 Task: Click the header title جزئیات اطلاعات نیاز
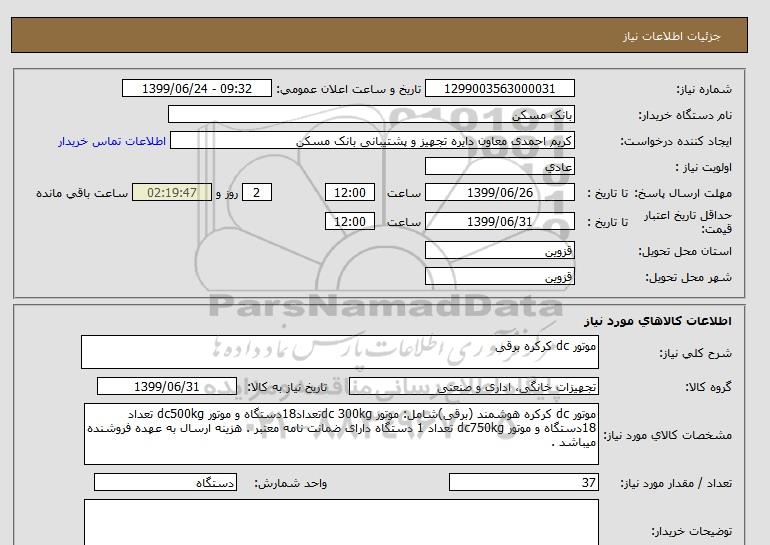point(671,36)
